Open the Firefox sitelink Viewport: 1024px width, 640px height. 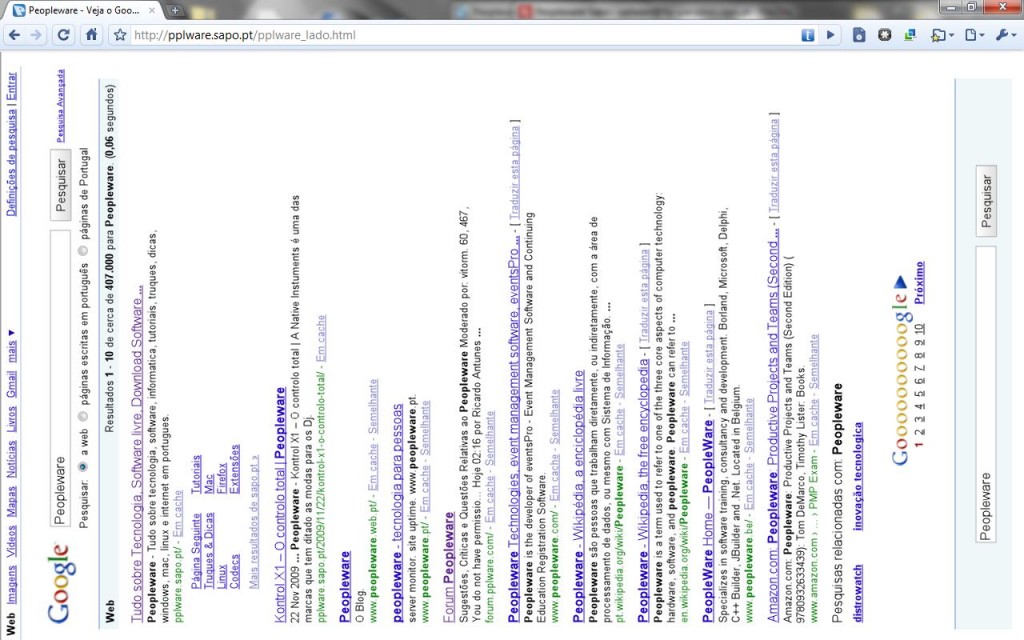(223, 477)
